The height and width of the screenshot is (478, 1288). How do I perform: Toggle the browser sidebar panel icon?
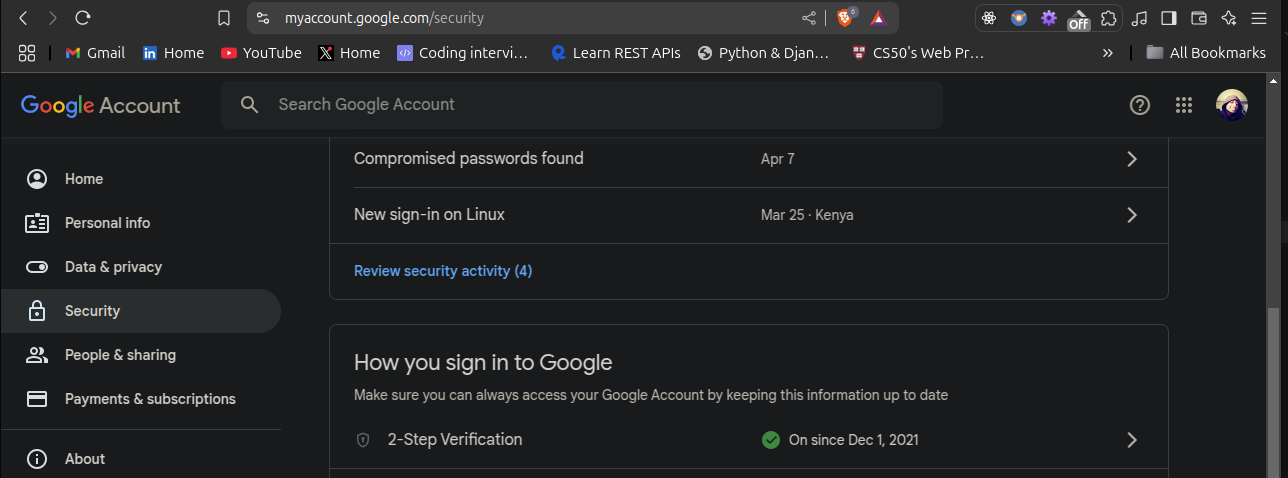click(1169, 18)
